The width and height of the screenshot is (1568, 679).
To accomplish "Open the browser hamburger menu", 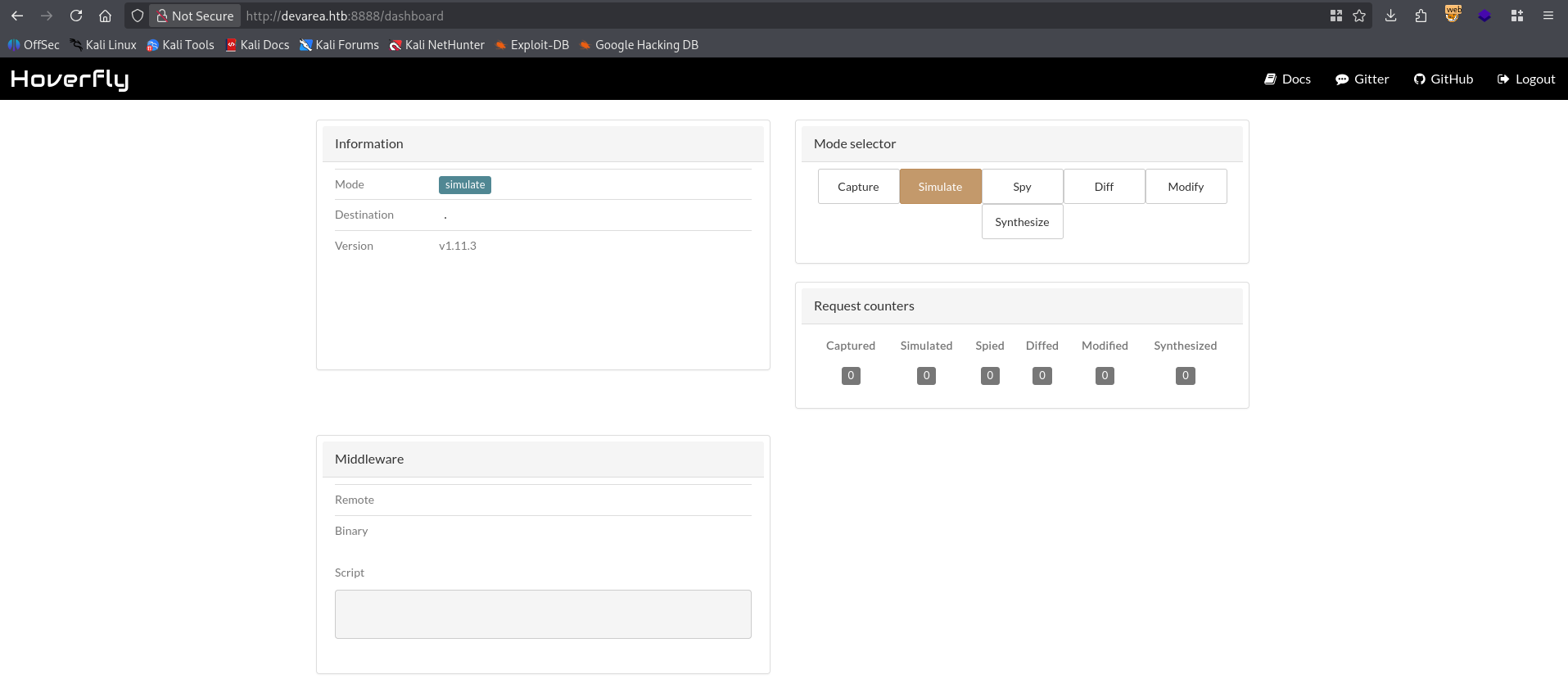I will click(x=1548, y=16).
